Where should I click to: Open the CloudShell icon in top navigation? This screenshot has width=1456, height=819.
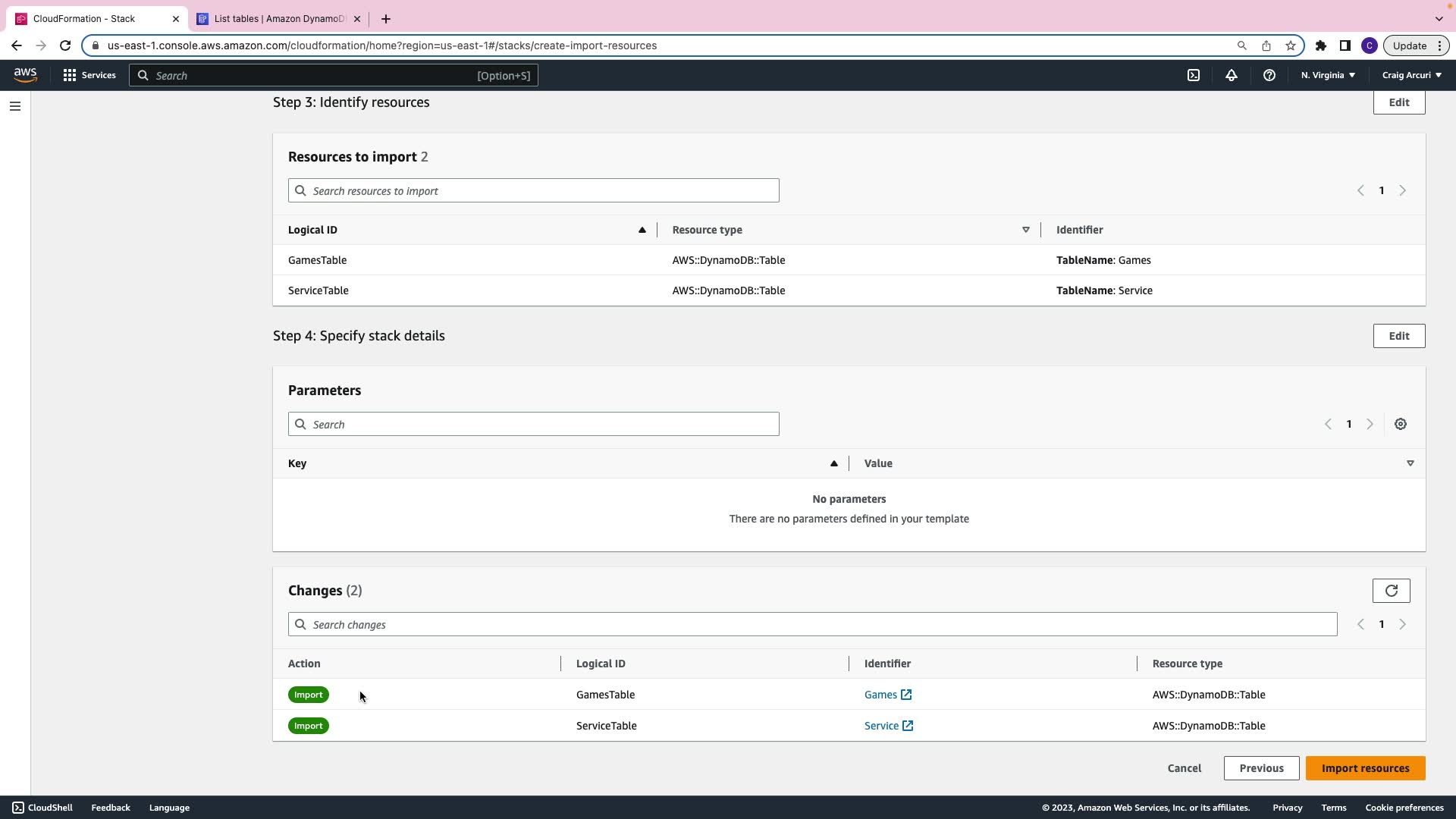(x=1194, y=75)
